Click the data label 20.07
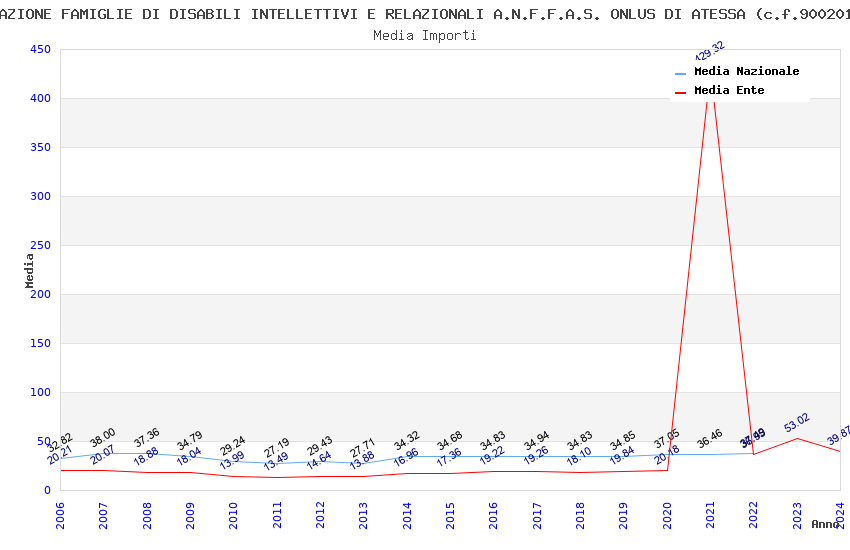Viewport: 850px width, 550px height. [103, 455]
